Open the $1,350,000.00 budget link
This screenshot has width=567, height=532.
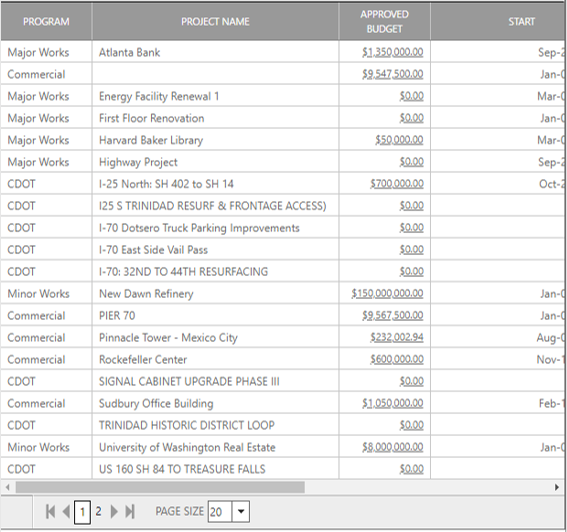[393, 52]
